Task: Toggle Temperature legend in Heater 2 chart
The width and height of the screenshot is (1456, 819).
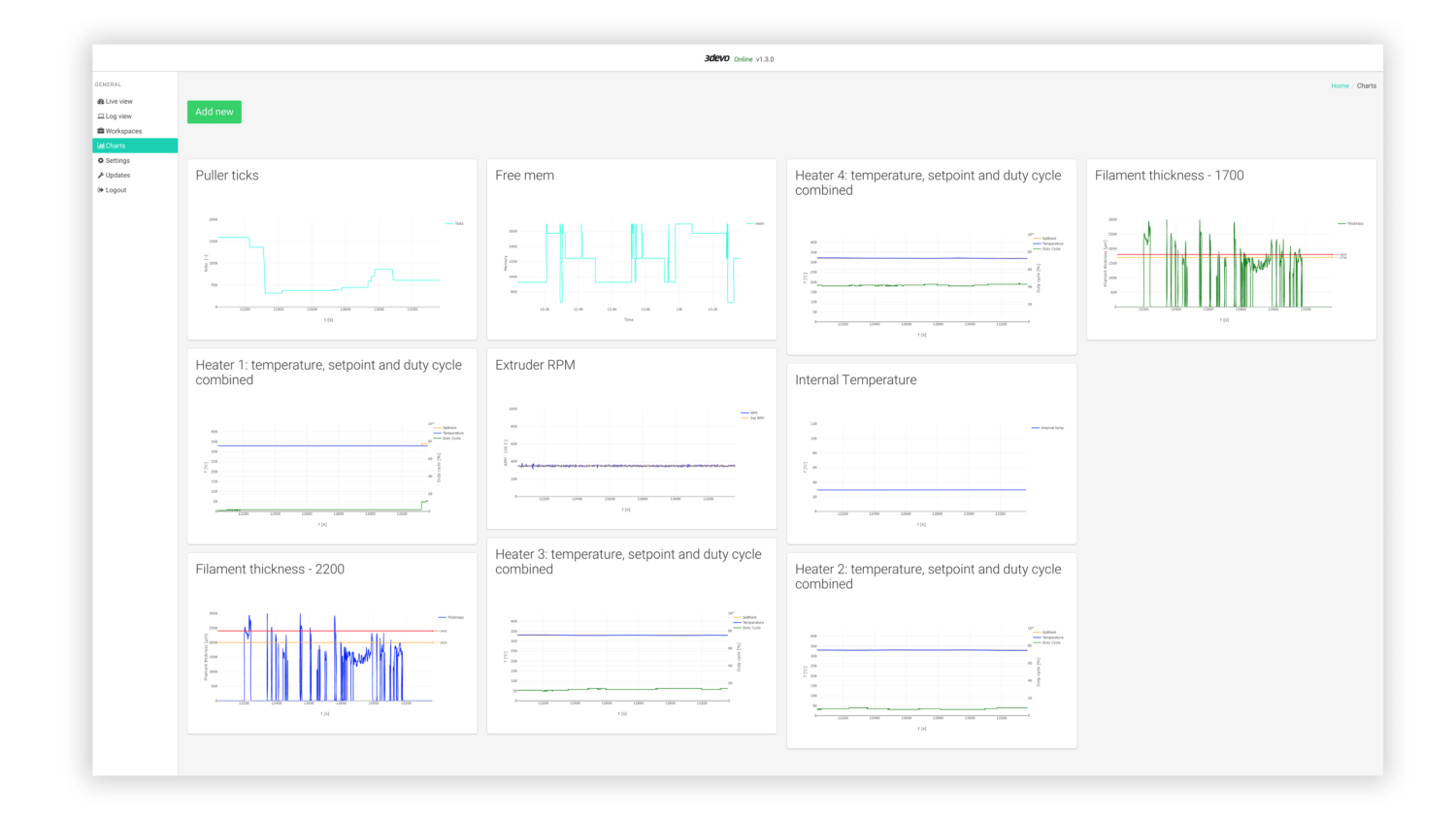Action: (x=1048, y=638)
